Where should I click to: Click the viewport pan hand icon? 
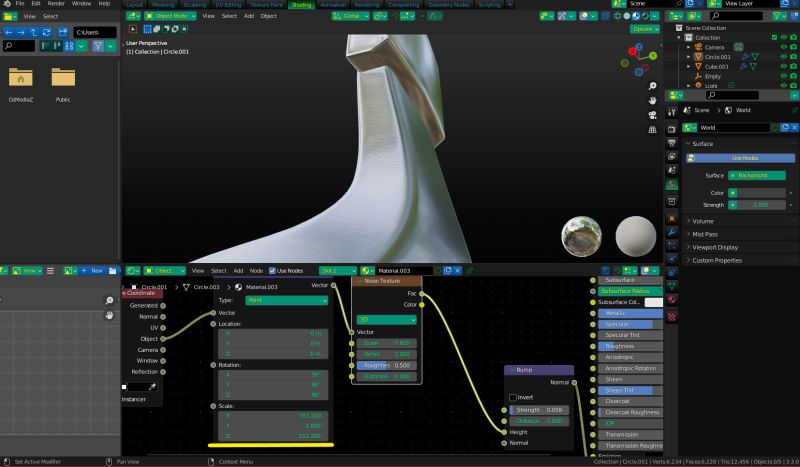pos(652,101)
